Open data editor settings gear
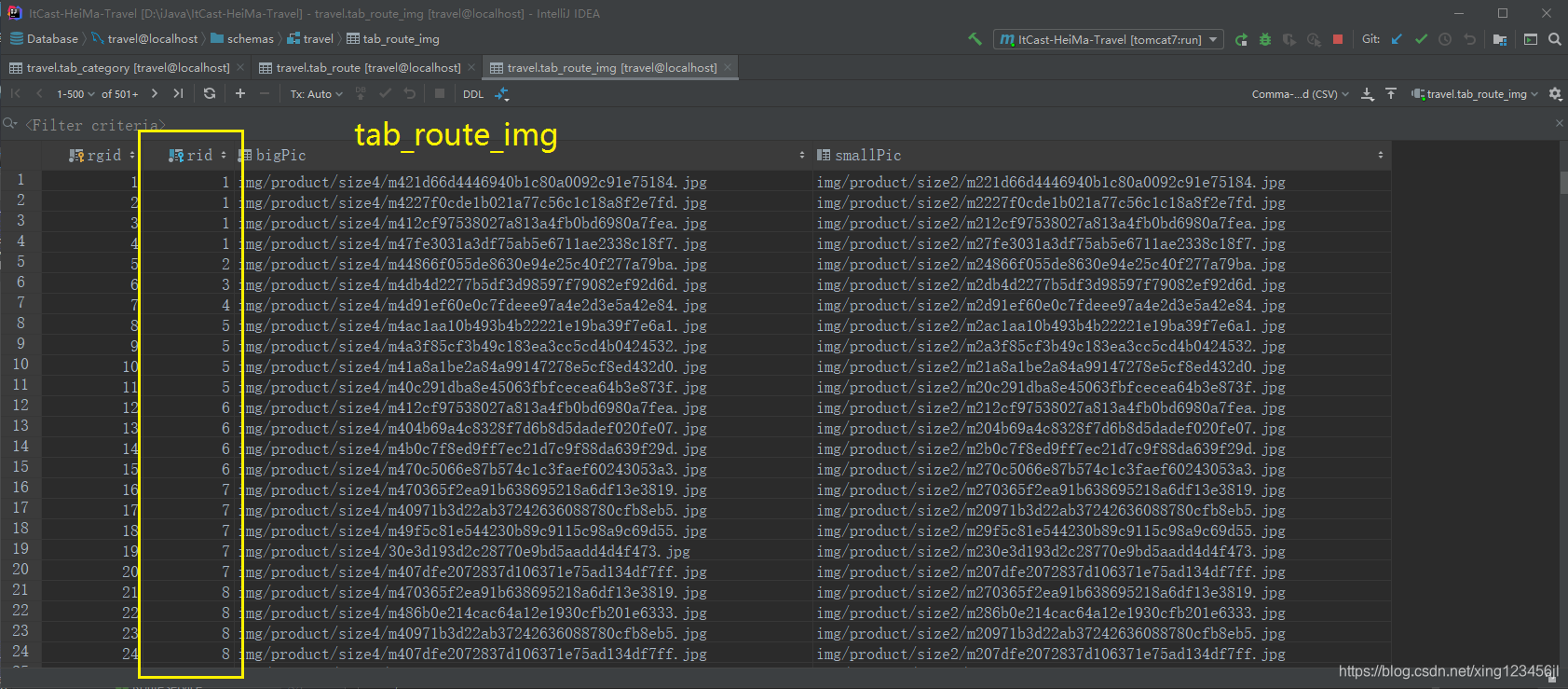 (1555, 93)
